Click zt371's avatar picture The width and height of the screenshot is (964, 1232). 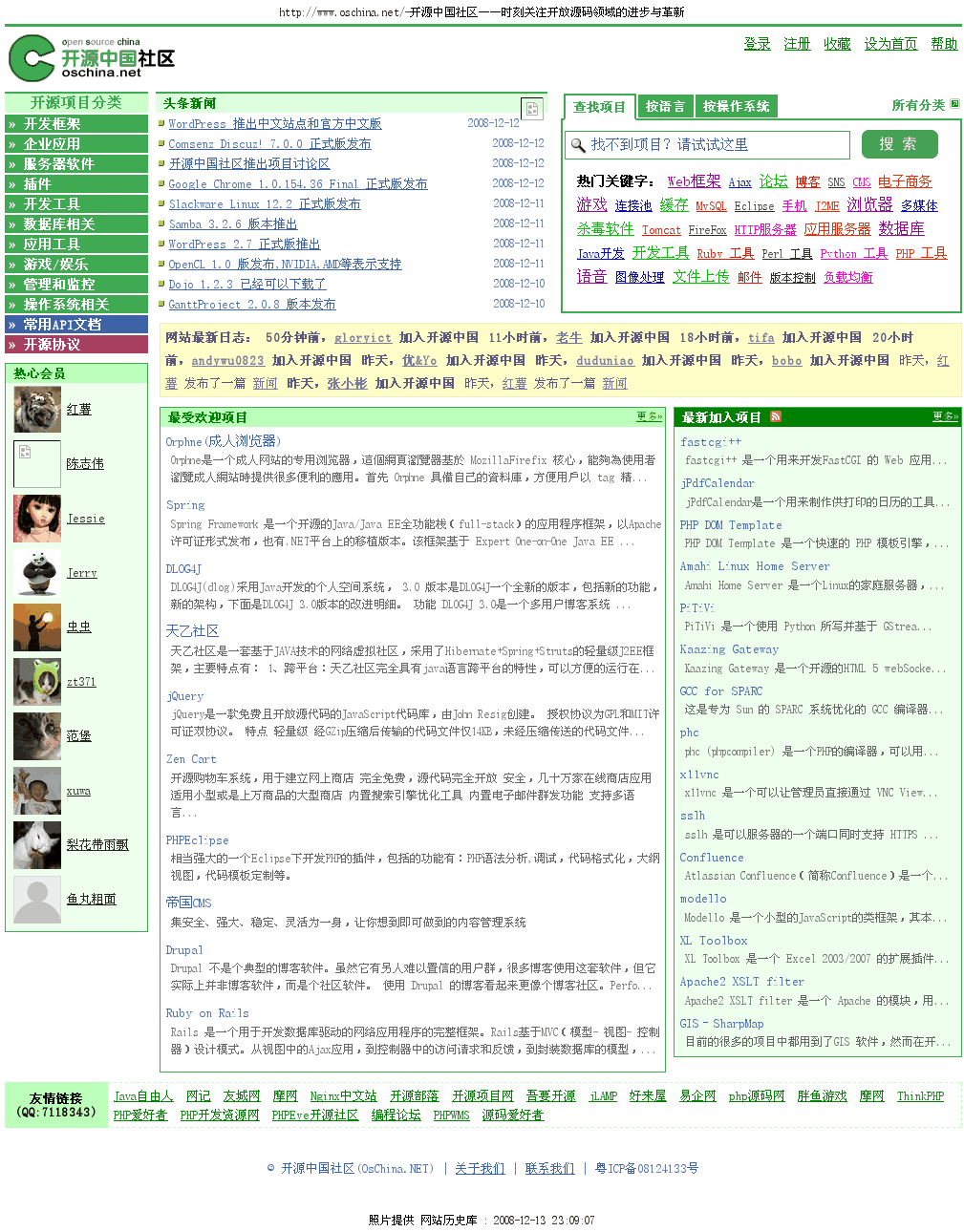[37, 682]
